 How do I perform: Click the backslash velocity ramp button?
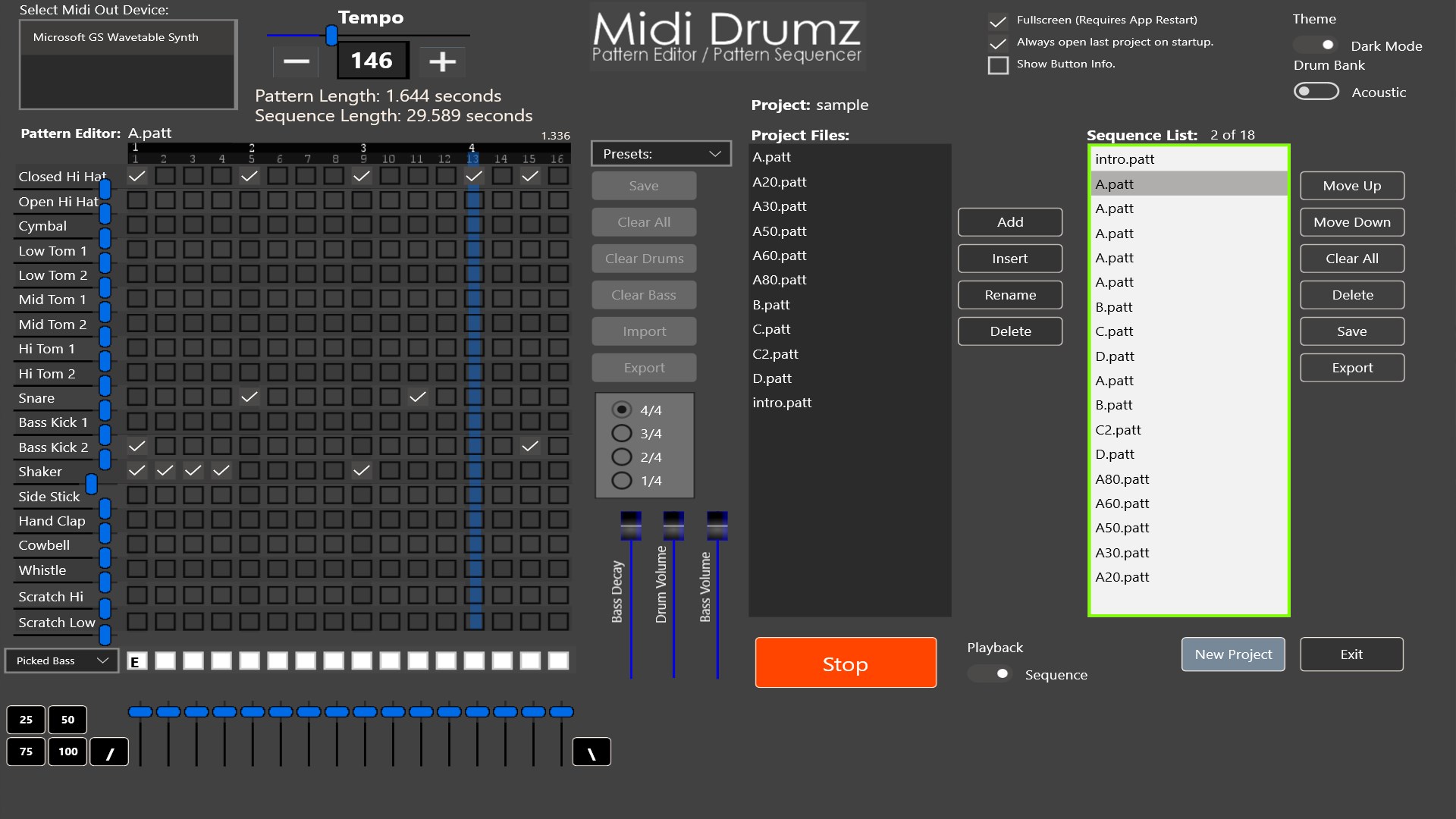point(591,752)
